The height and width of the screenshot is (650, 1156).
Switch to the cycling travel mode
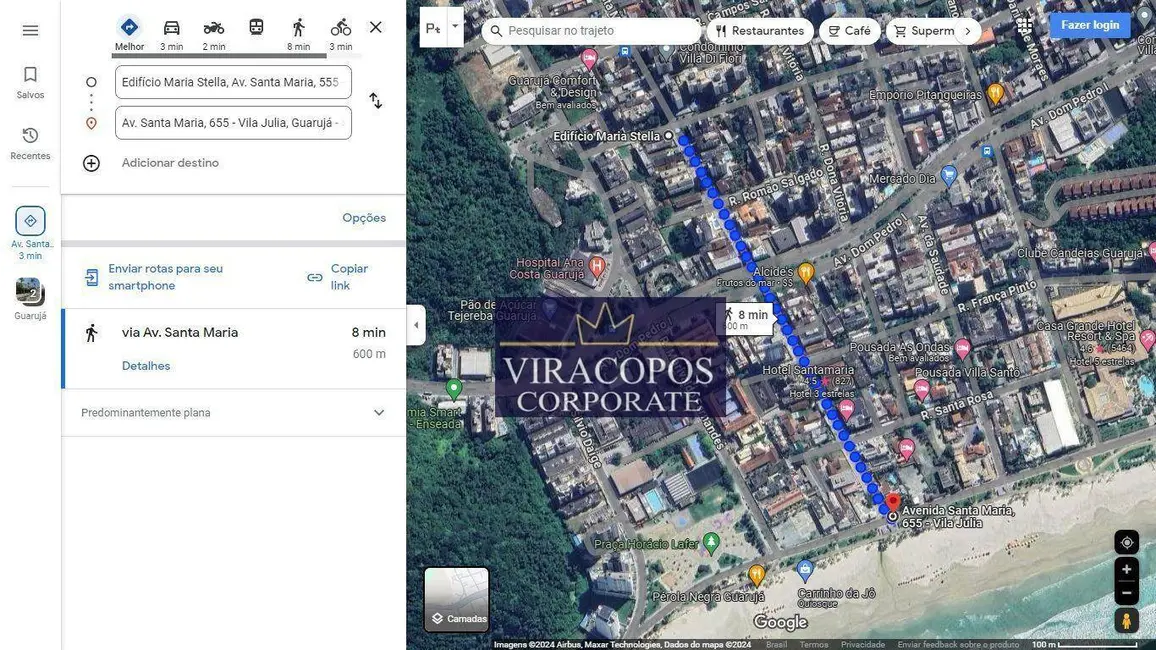pos(341,32)
